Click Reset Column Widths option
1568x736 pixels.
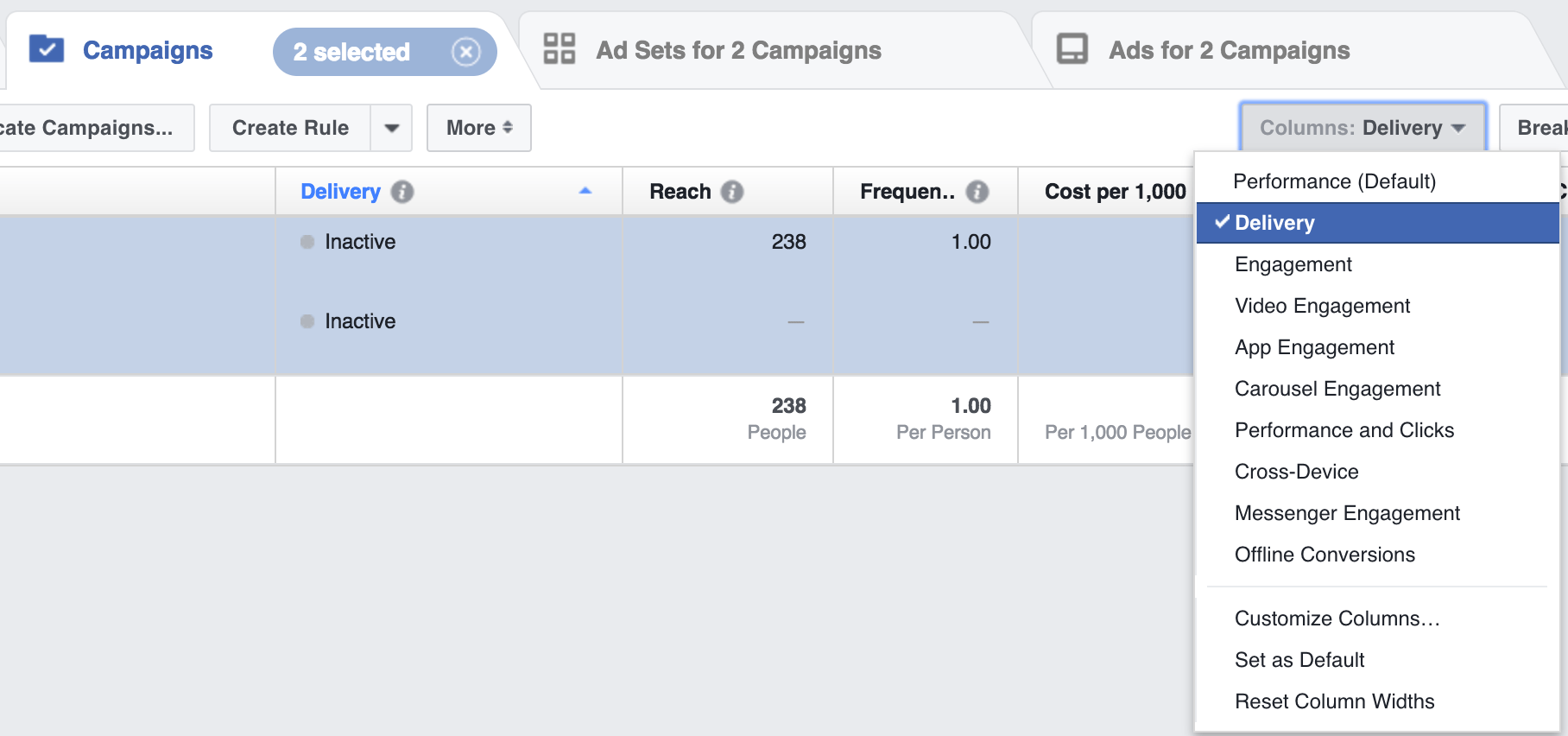click(1378, 701)
